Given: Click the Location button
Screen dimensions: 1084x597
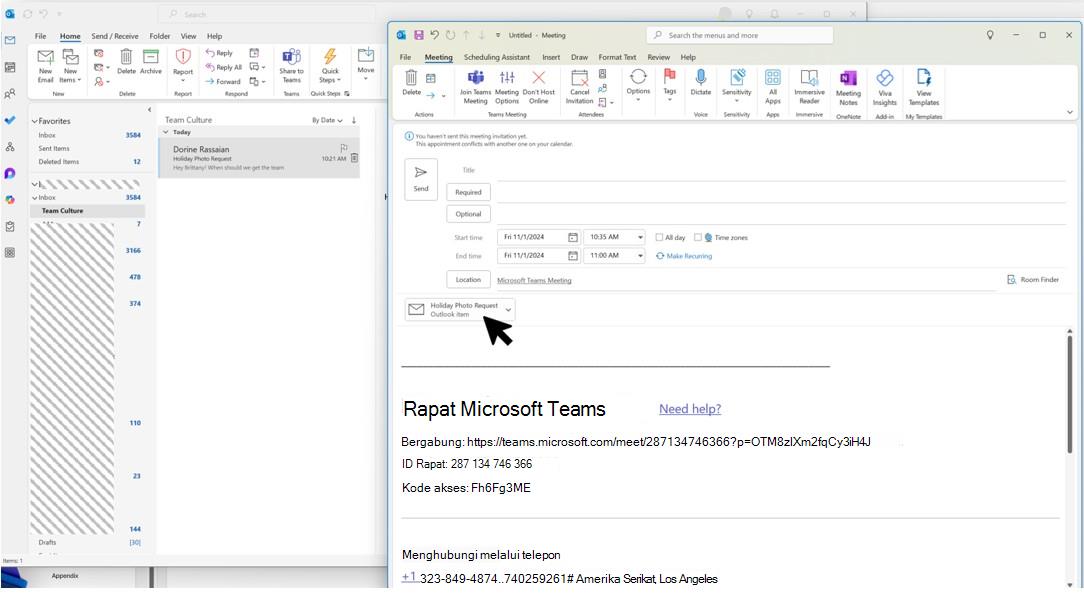Looking at the screenshot, I should (x=468, y=280).
